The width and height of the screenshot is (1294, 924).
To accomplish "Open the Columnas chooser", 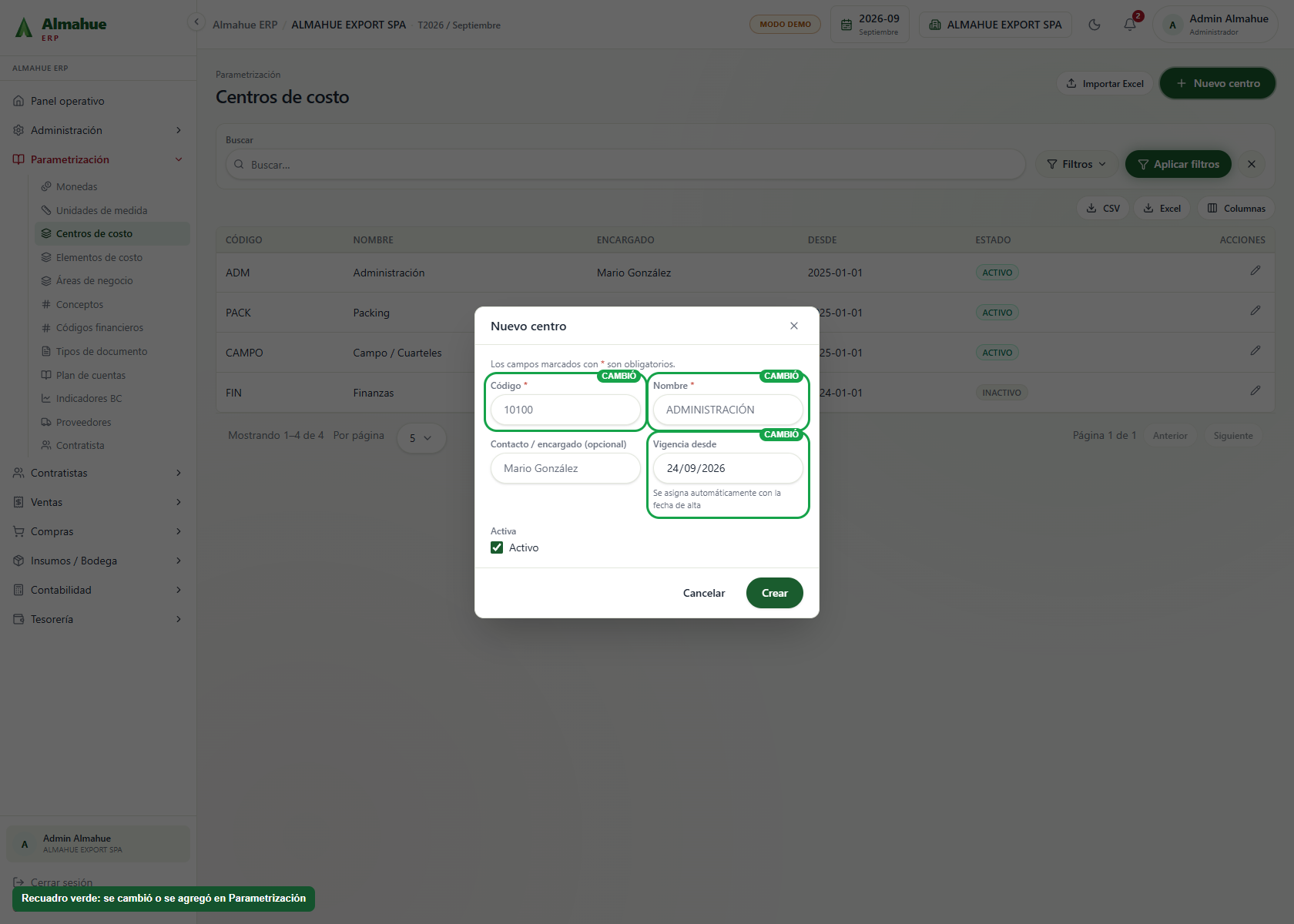I will coord(1235,208).
